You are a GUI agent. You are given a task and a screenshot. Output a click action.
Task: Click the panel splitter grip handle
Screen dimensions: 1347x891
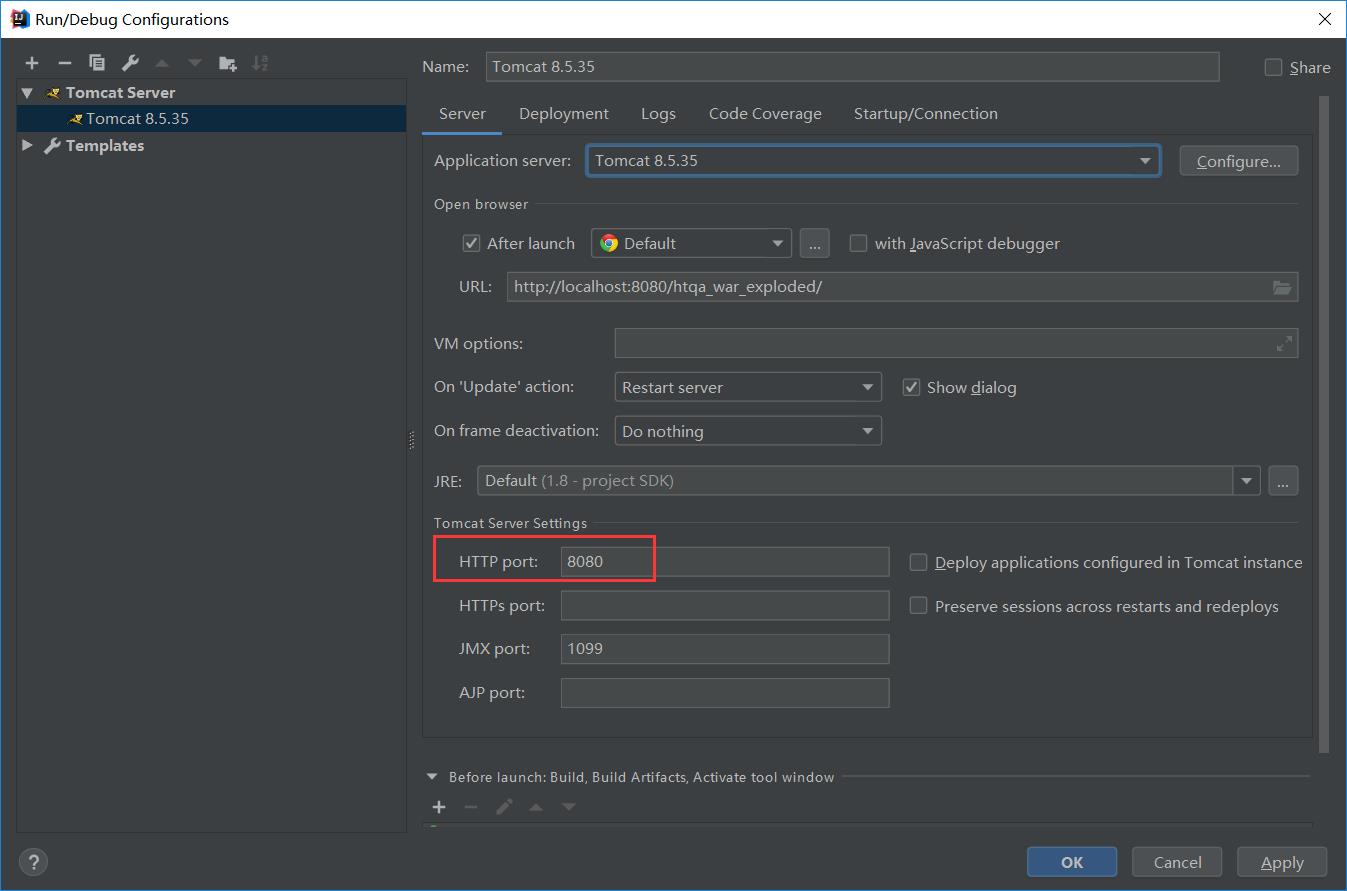[411, 440]
